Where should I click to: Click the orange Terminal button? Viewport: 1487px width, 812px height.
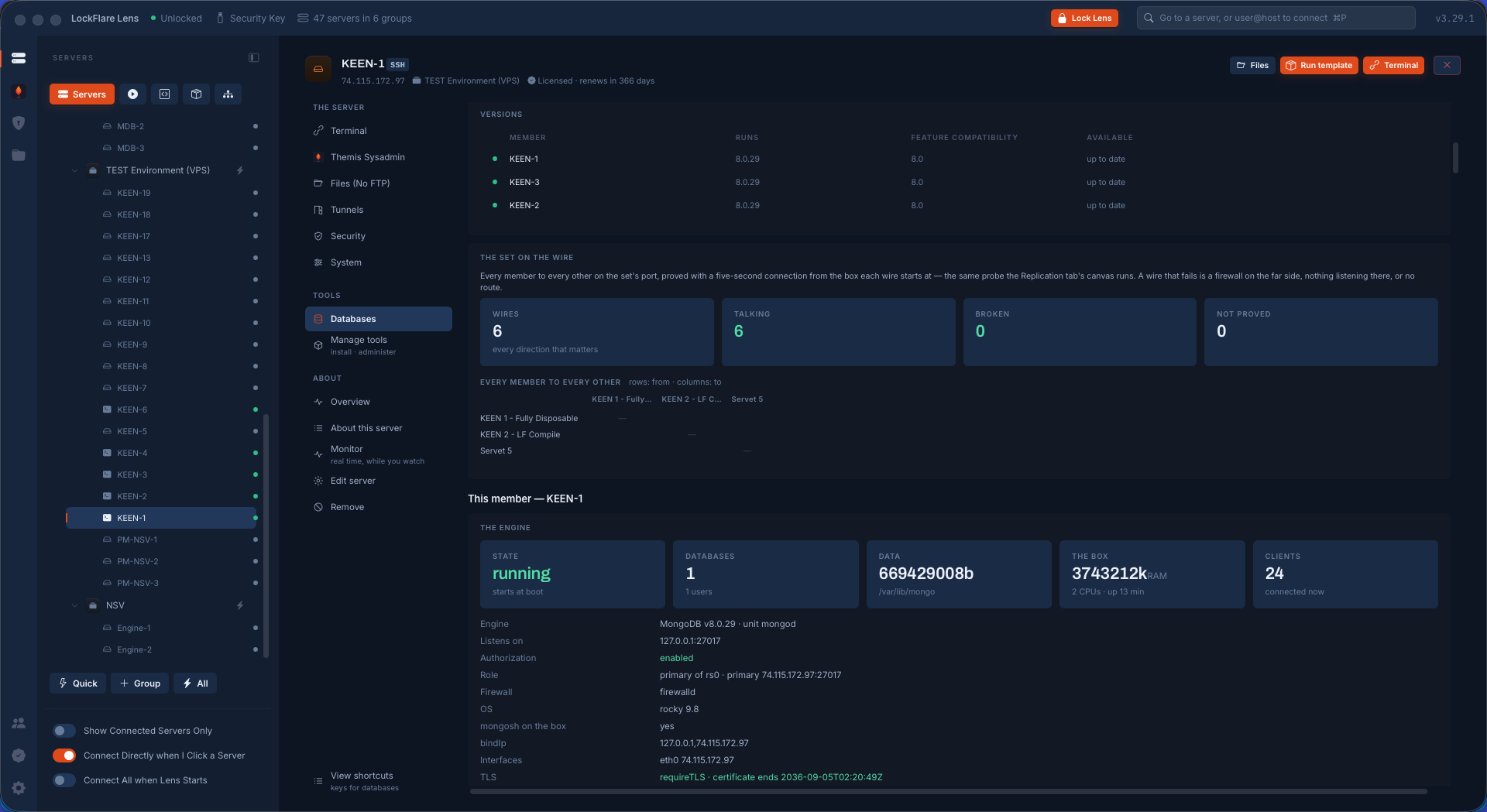(x=1393, y=65)
